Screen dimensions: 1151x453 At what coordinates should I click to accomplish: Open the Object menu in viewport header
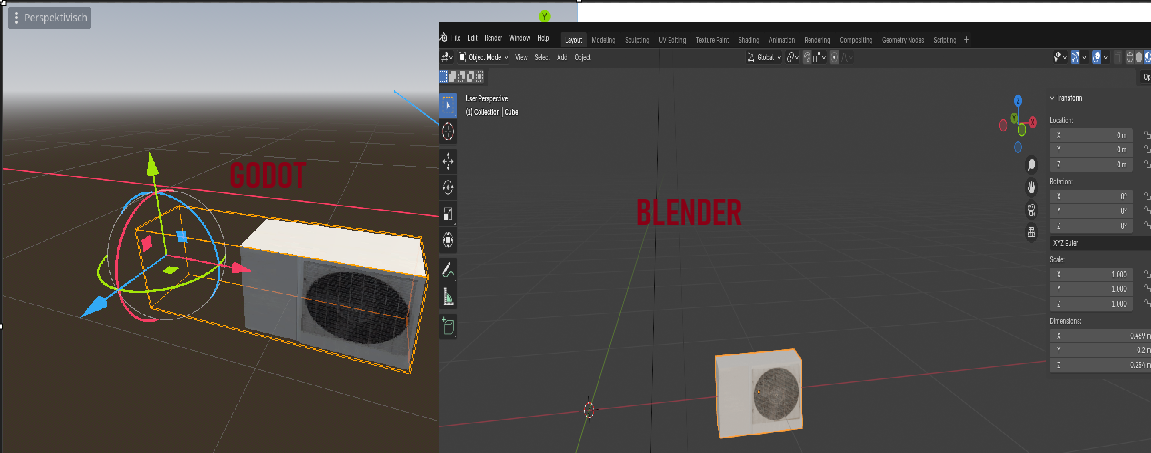tap(582, 57)
